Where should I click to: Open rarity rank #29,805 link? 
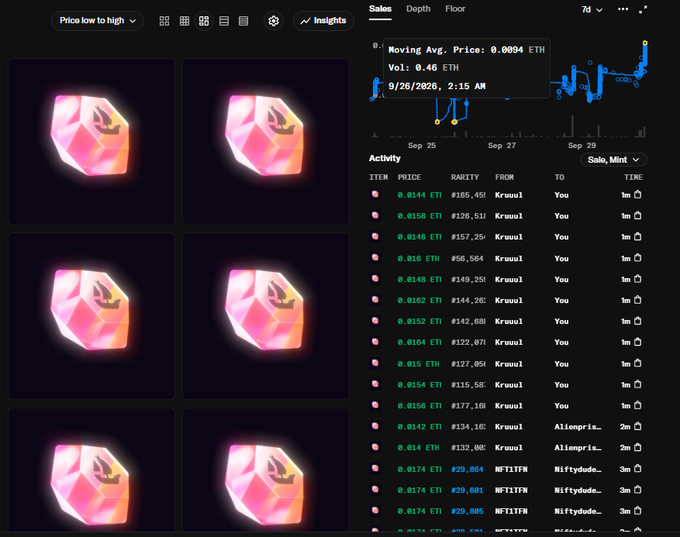coord(467,511)
